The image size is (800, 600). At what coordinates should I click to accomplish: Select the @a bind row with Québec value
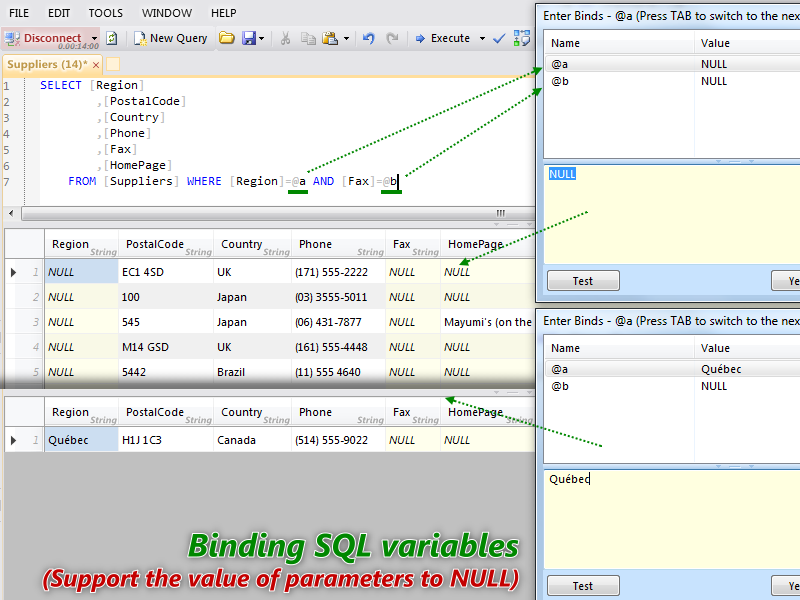672,369
